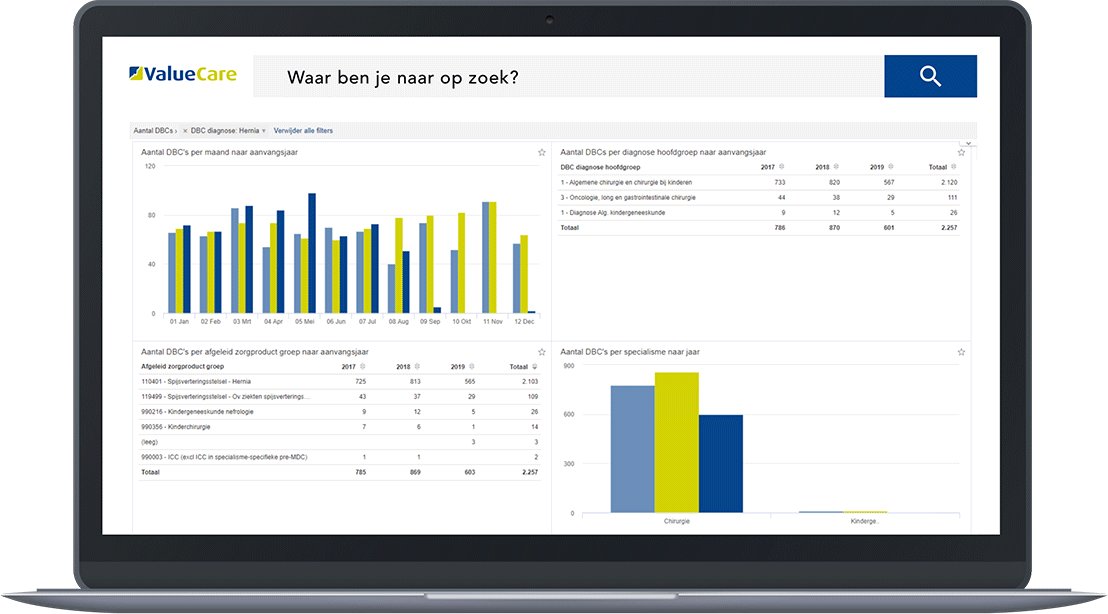This screenshot has width=1108, height=614.
Task: Sort zorgproduct table by Totaal column icon
Action: (x=534, y=367)
